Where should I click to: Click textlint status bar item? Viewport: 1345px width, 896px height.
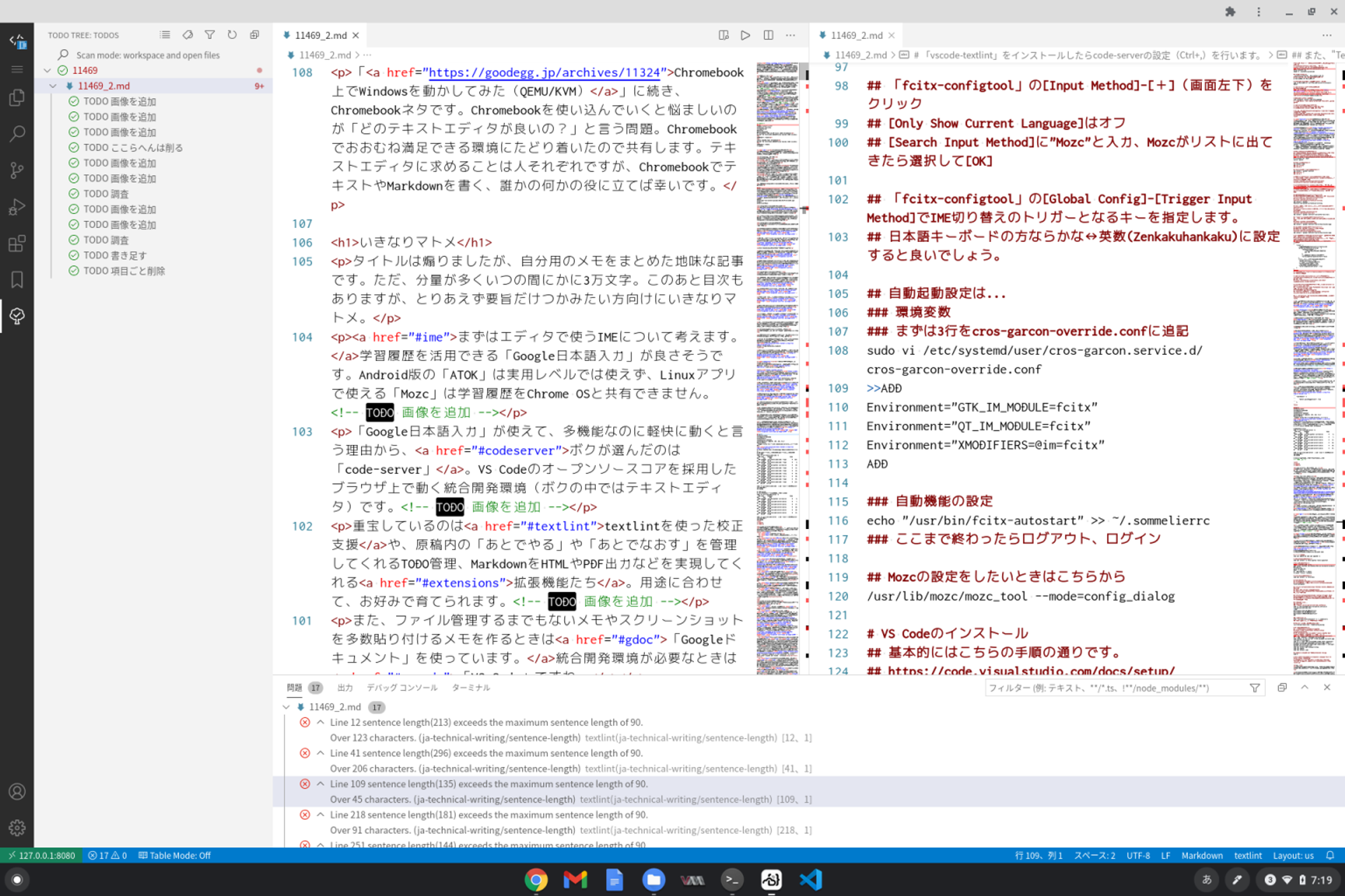pos(1247,856)
